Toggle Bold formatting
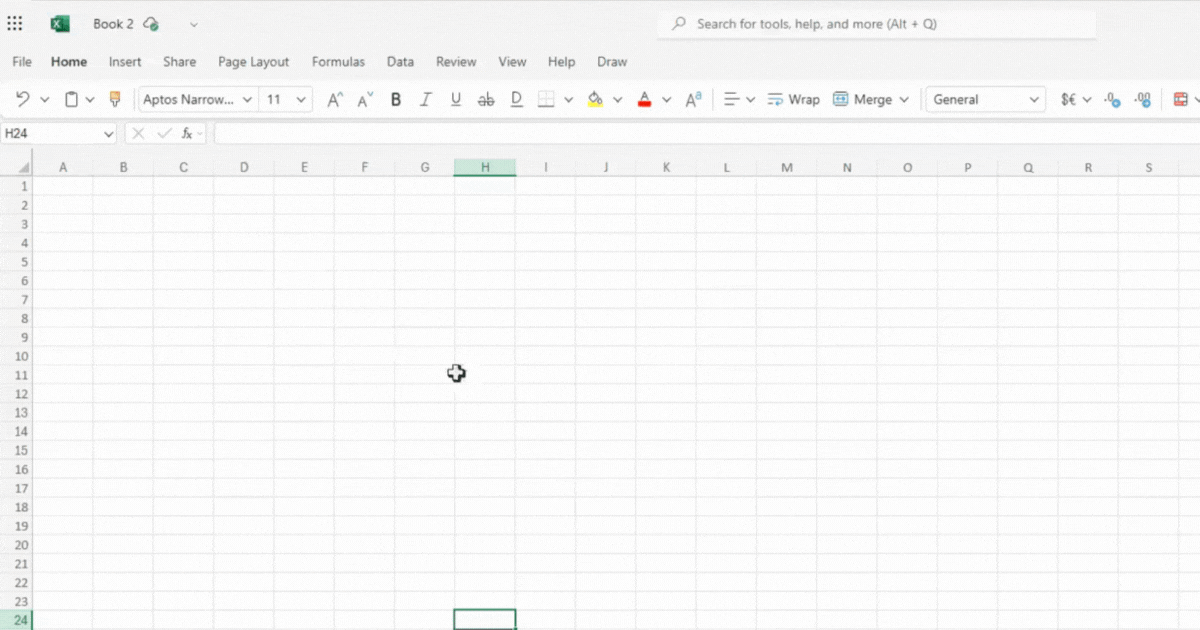The image size is (1200, 630). [x=396, y=99]
